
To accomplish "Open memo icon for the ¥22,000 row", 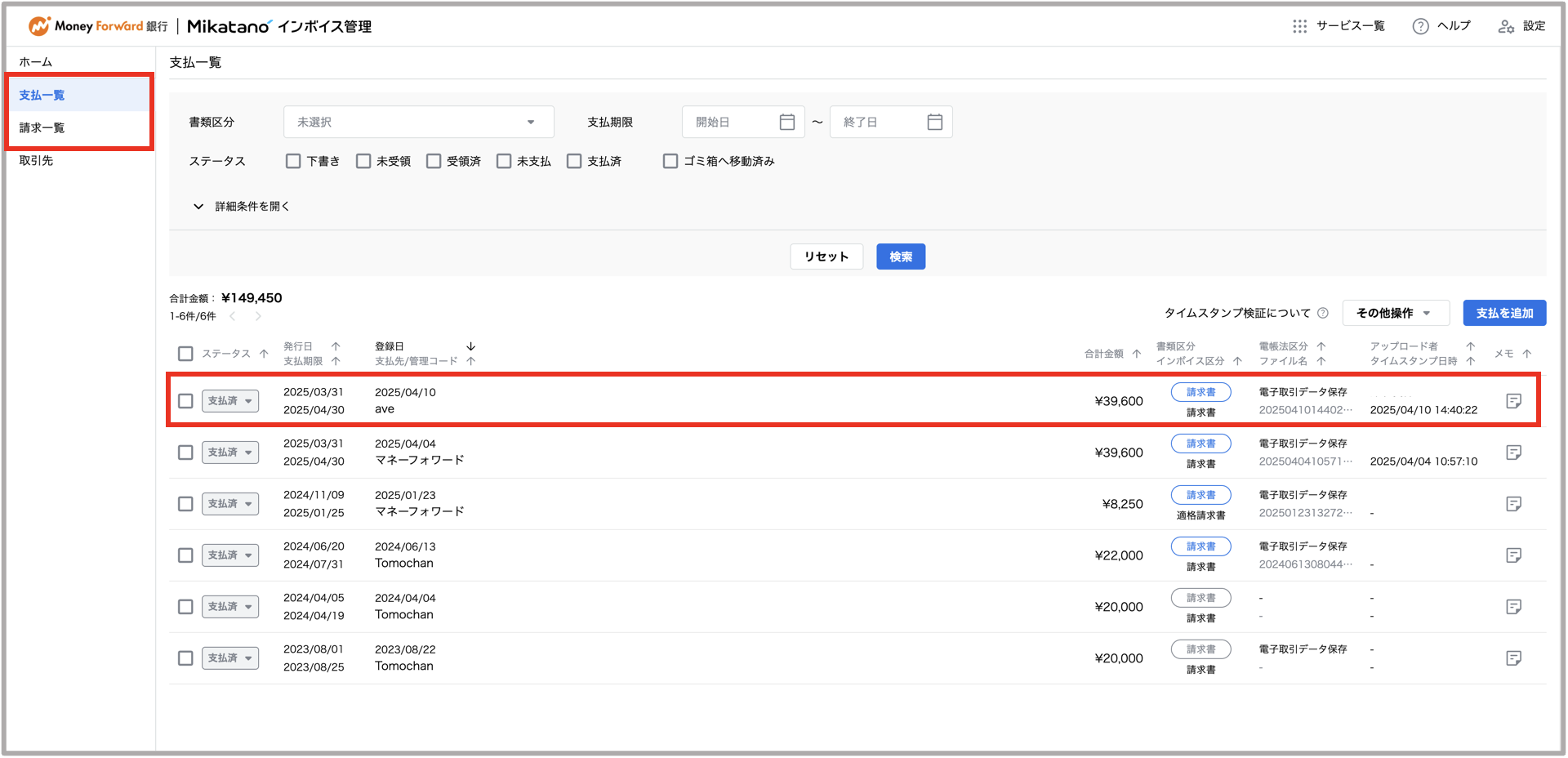I will 1513,555.
